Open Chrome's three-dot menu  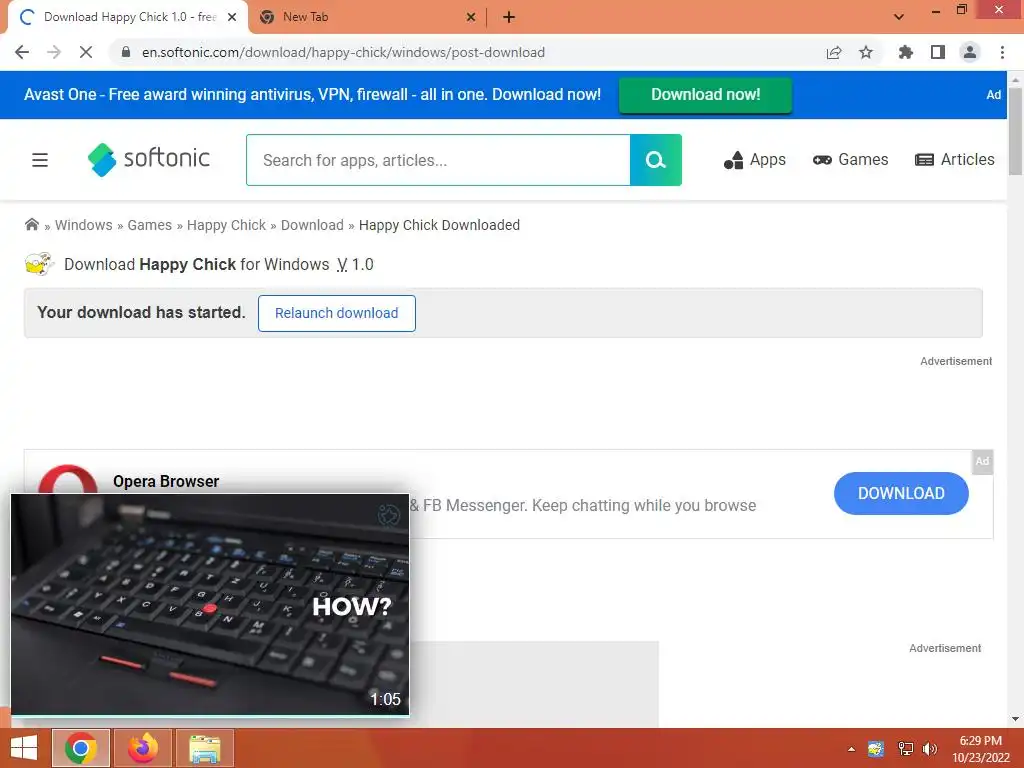tap(1002, 52)
